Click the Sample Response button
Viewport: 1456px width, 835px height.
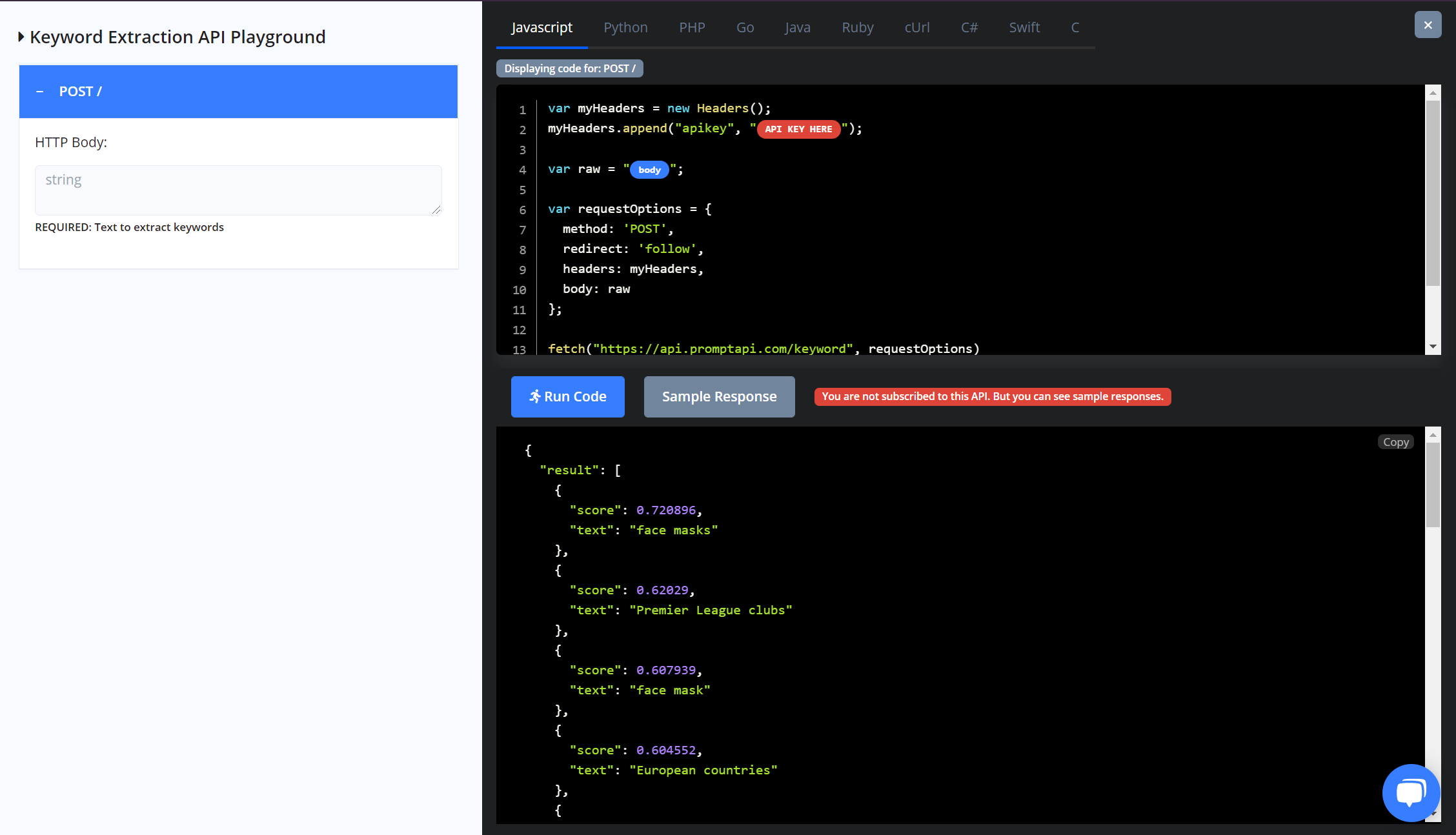[x=719, y=396]
